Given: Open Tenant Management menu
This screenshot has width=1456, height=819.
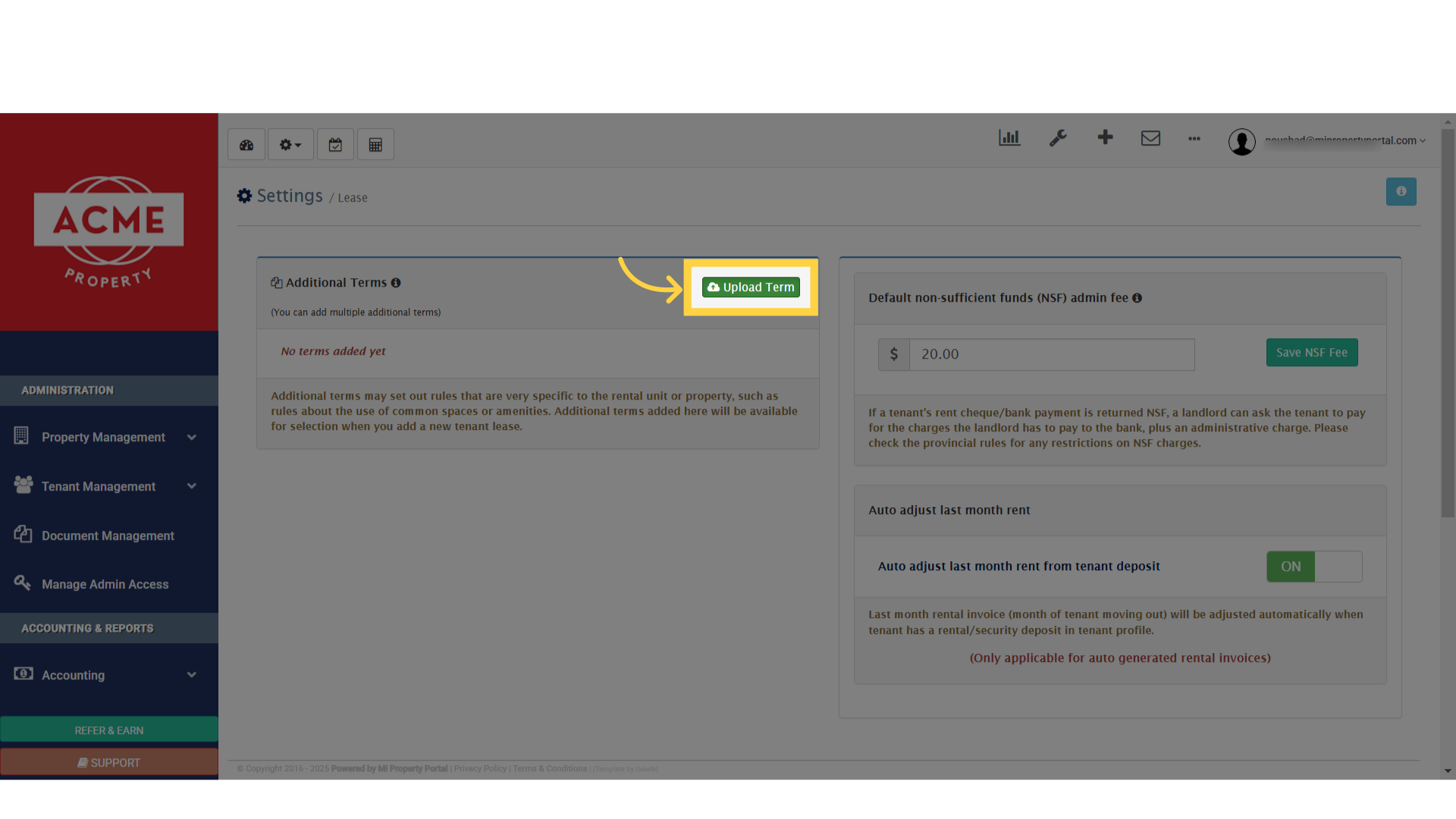Looking at the screenshot, I should [x=99, y=487].
